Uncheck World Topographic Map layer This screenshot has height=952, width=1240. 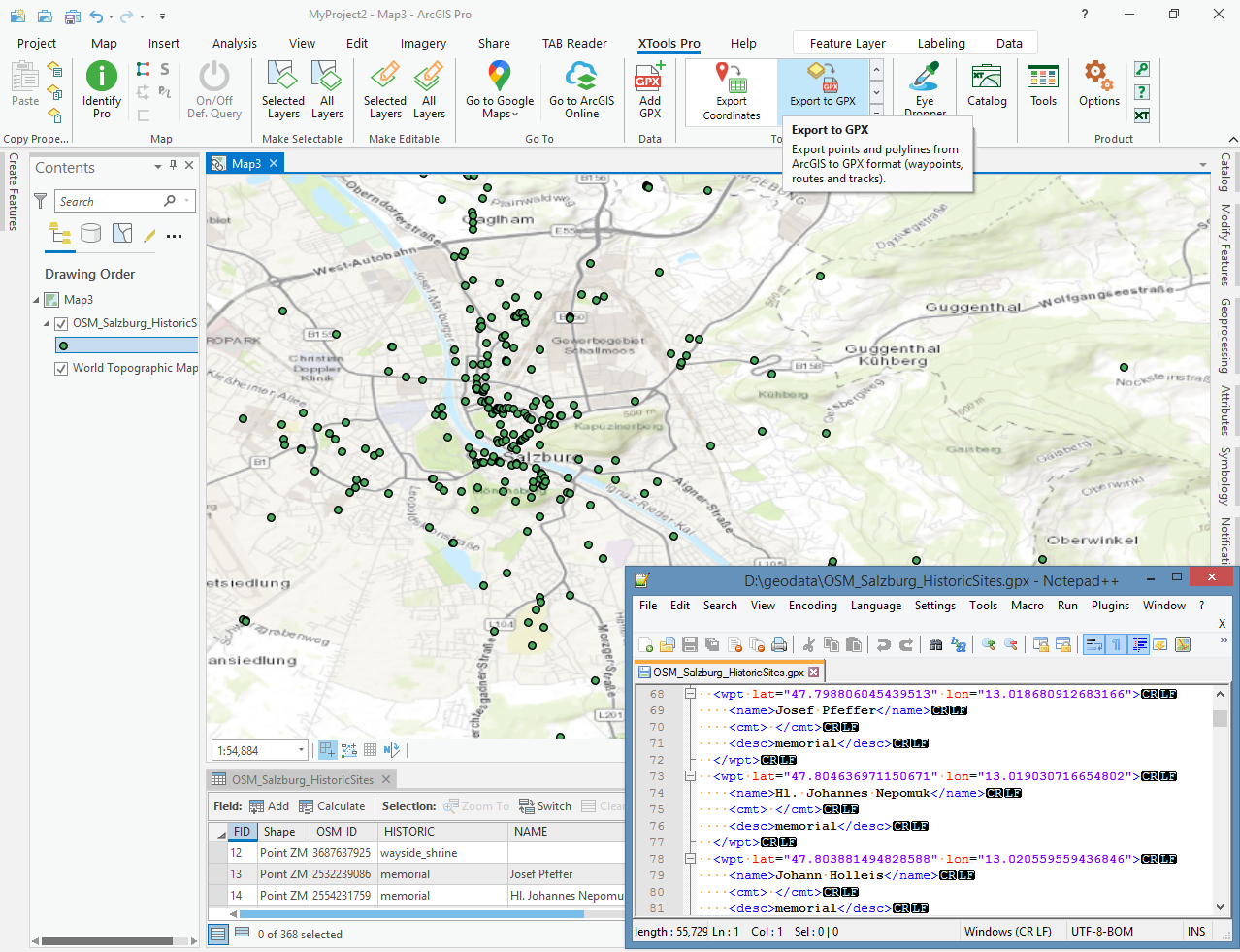tap(61, 368)
